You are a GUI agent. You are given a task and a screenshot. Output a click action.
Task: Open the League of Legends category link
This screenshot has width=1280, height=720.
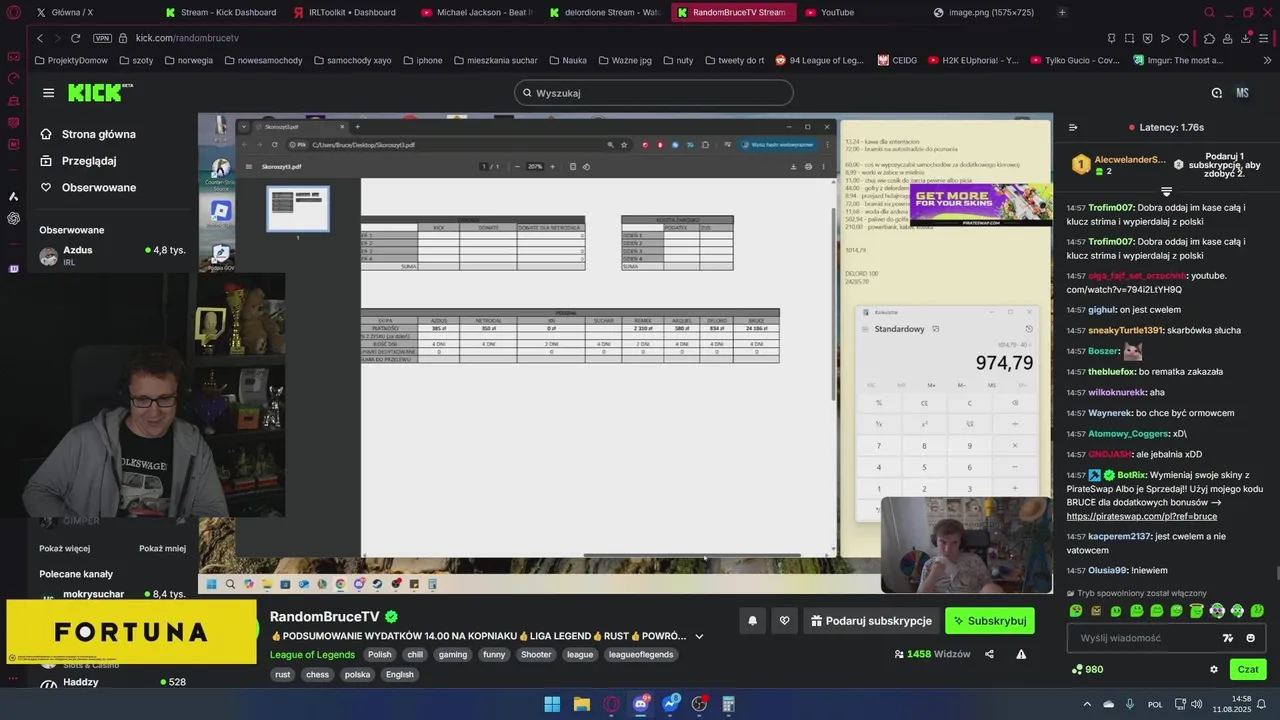(312, 655)
